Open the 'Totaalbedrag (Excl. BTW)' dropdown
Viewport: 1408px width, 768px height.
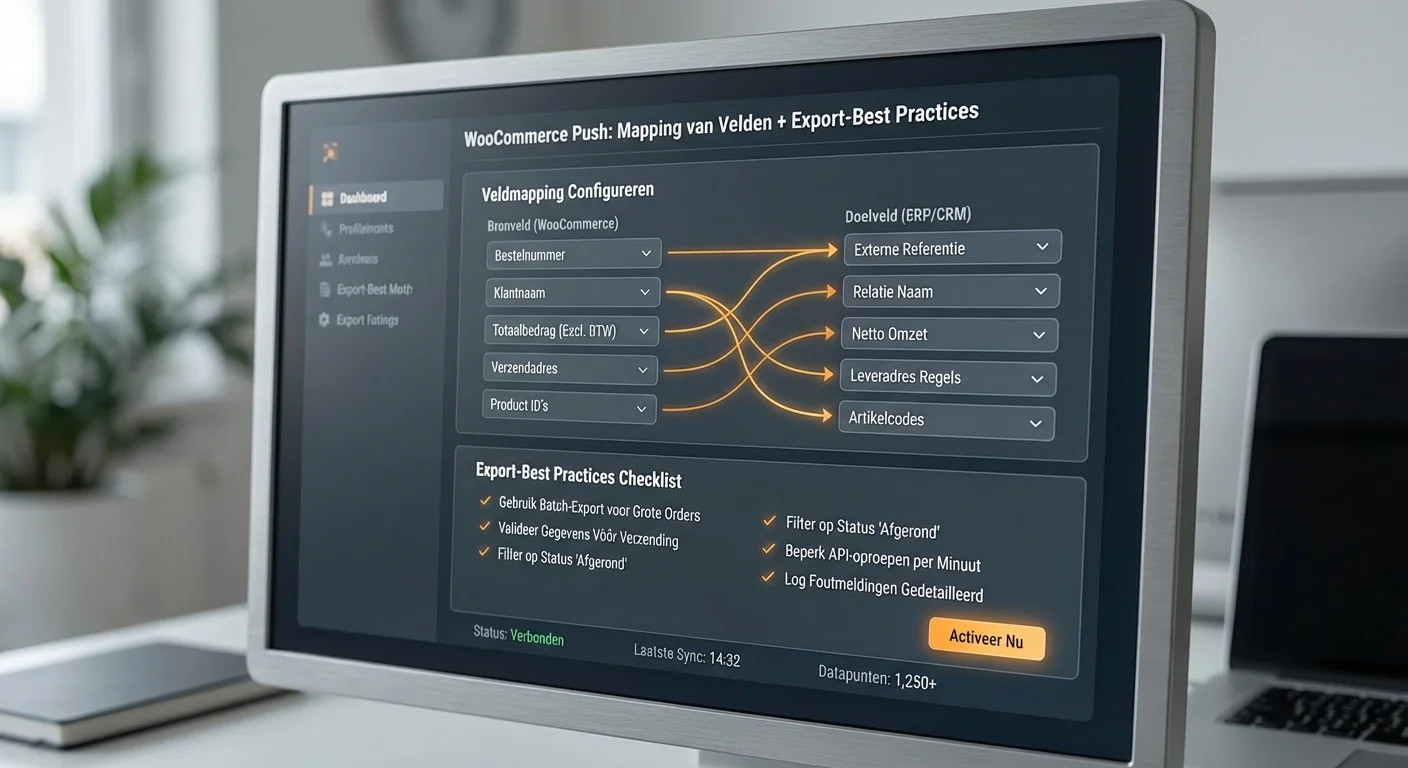[x=644, y=331]
